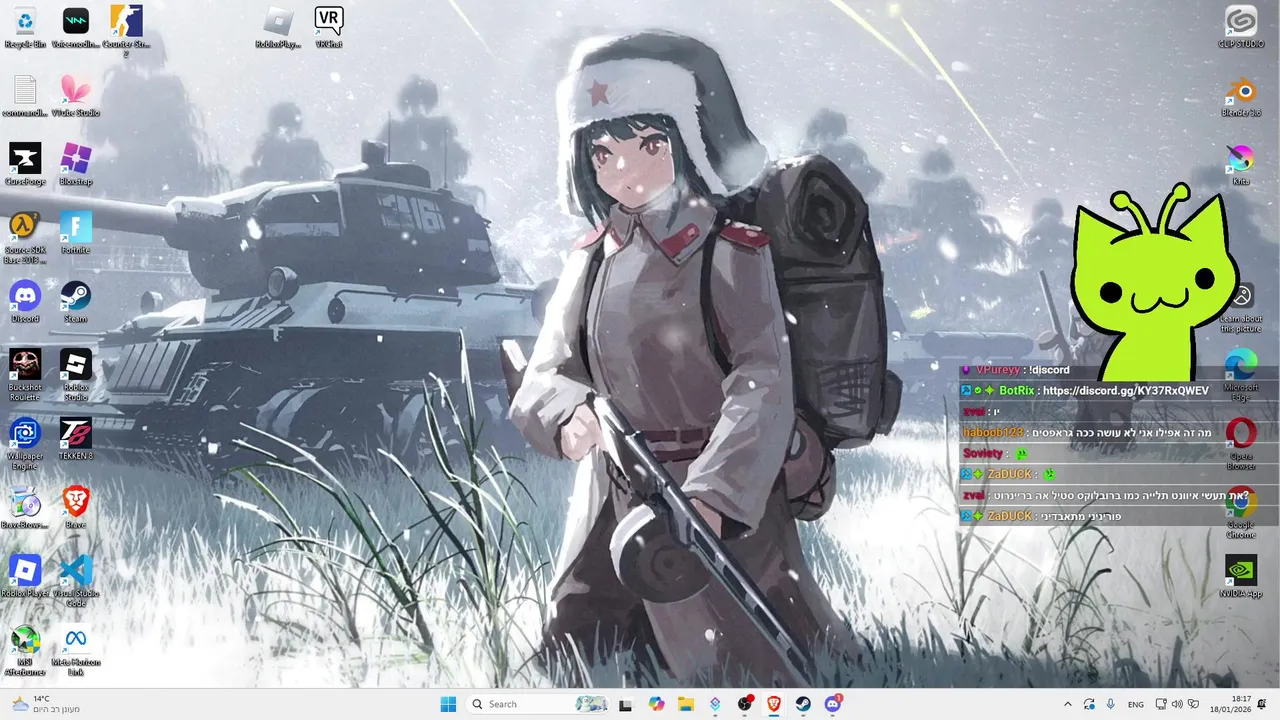Image resolution: width=1280 pixels, height=720 pixels.
Task: Open Copilot from the taskbar
Action: [656, 704]
